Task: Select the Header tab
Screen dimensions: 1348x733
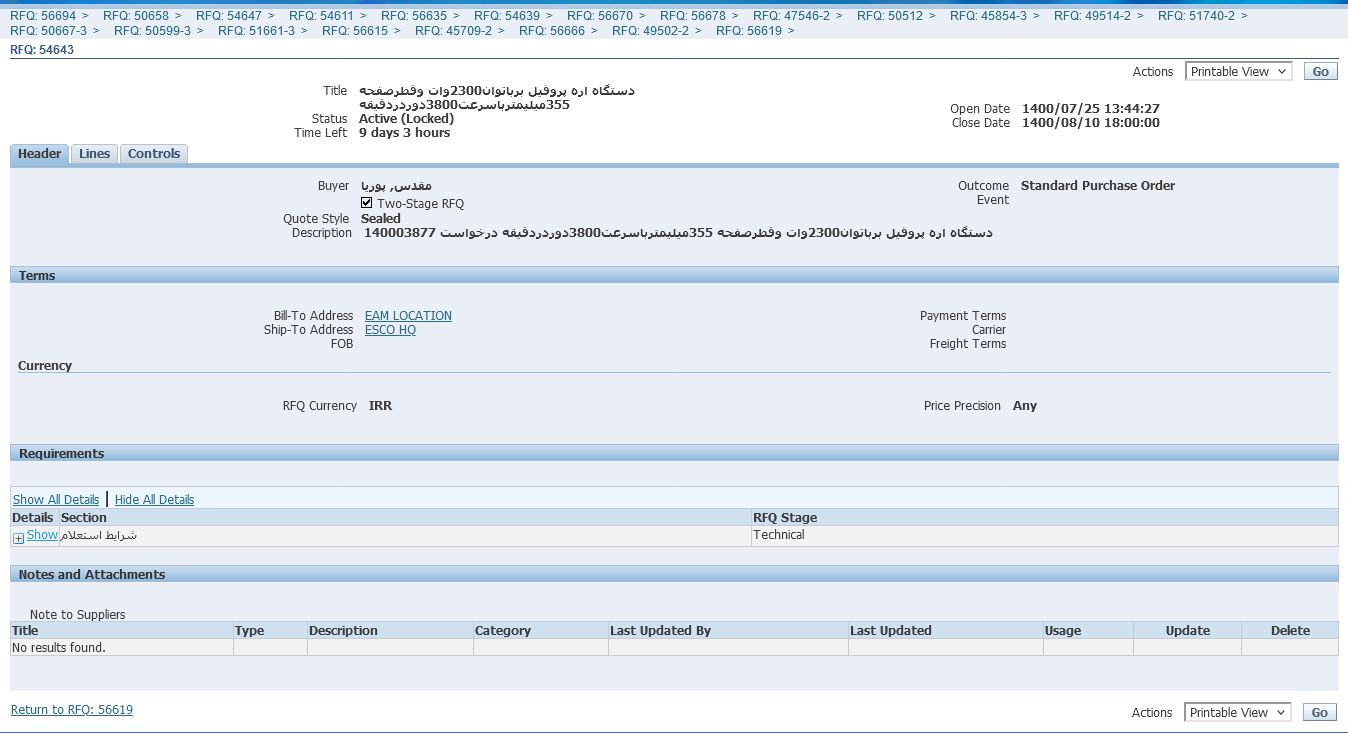Action: (x=40, y=154)
